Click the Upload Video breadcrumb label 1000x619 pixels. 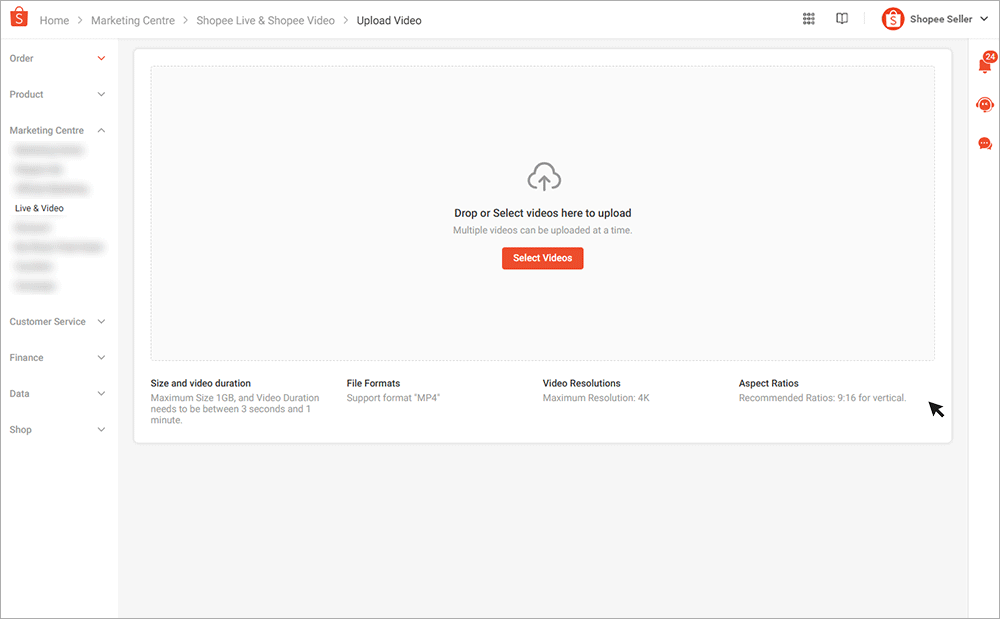point(389,20)
